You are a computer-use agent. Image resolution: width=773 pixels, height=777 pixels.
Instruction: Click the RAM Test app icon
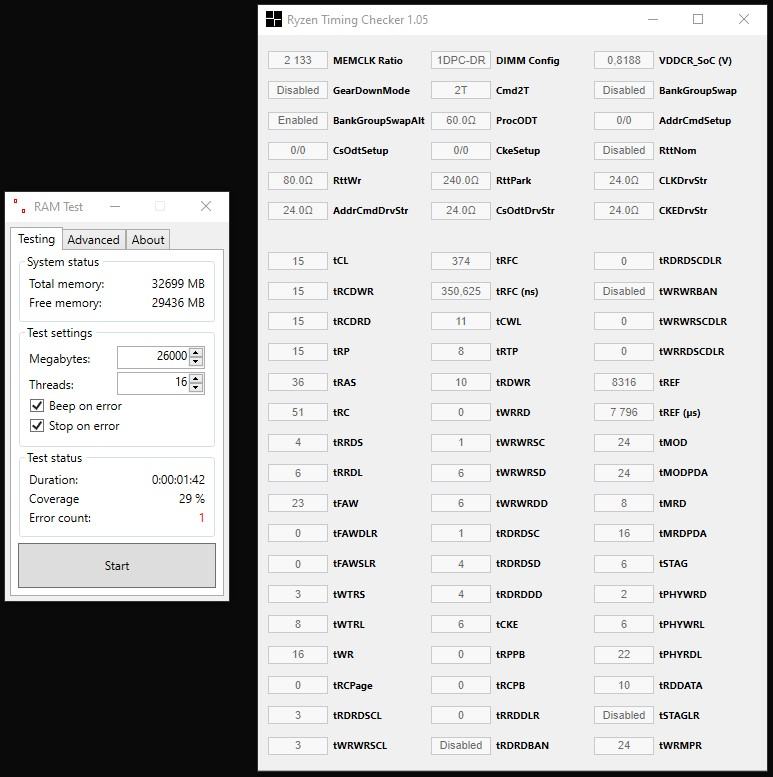(x=20, y=206)
